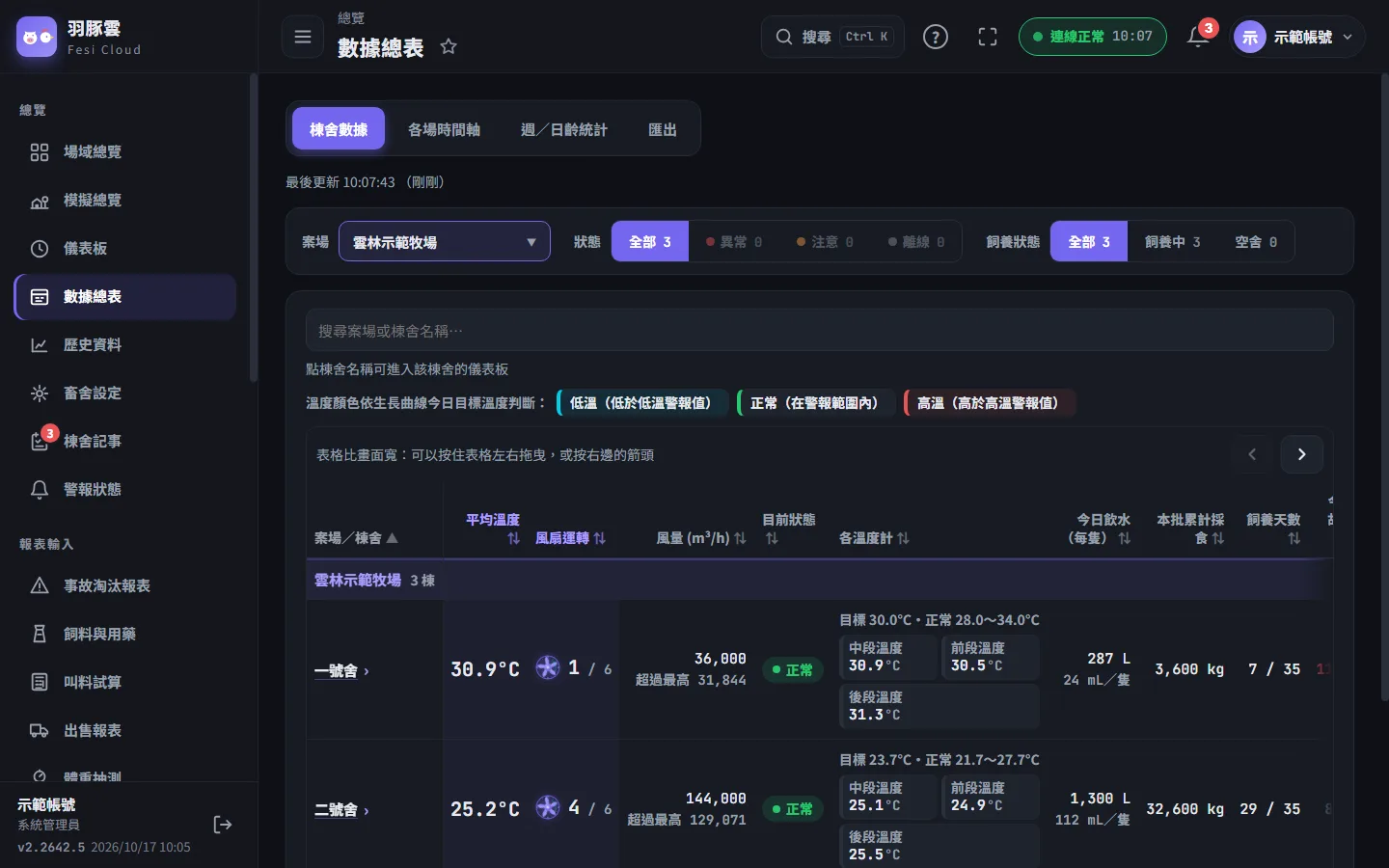Screen dimensions: 1389x868
Task: Open 模擬總覽 in sidebar
Action: tap(125, 201)
